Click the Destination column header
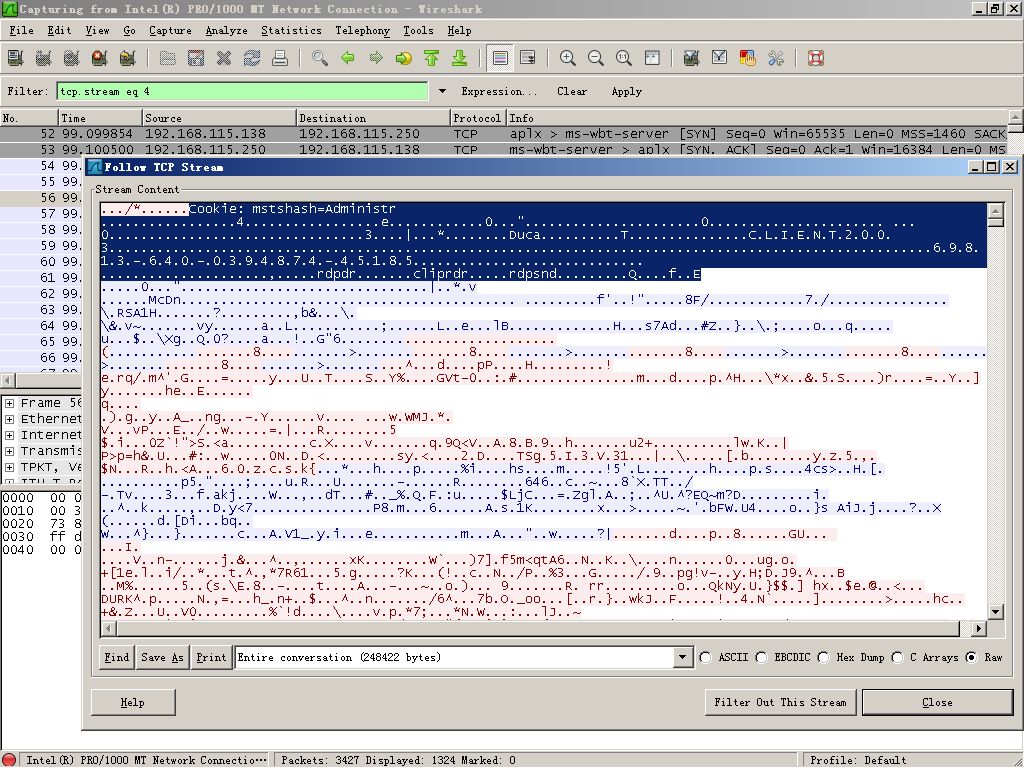 [373, 118]
